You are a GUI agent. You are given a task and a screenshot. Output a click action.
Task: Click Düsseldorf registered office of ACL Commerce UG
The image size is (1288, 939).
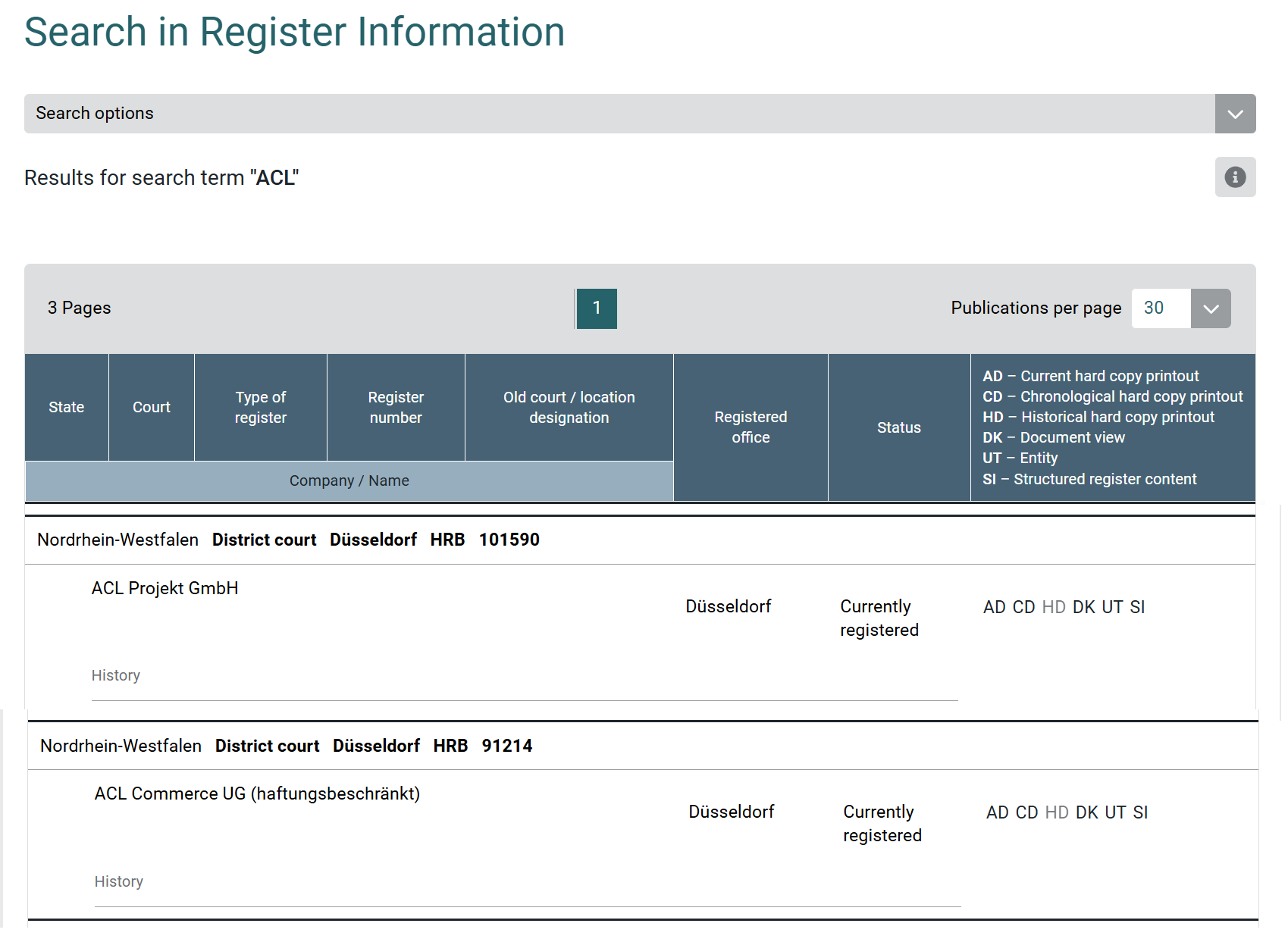[x=732, y=812]
